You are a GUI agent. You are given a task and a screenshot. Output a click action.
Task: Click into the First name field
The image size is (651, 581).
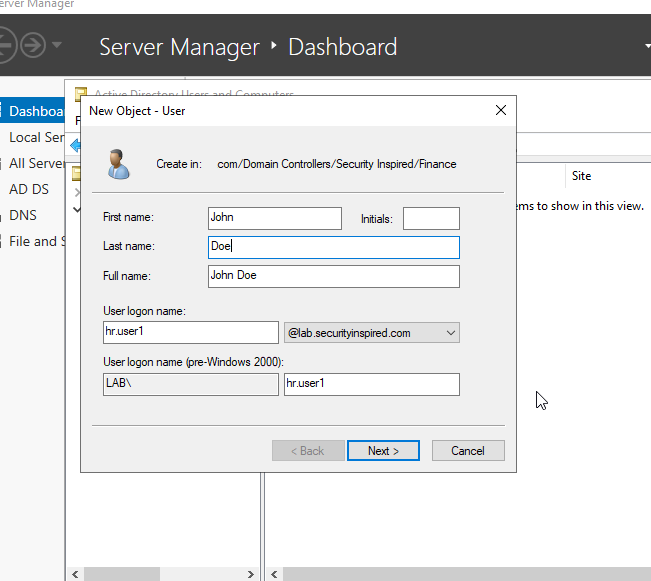275,218
